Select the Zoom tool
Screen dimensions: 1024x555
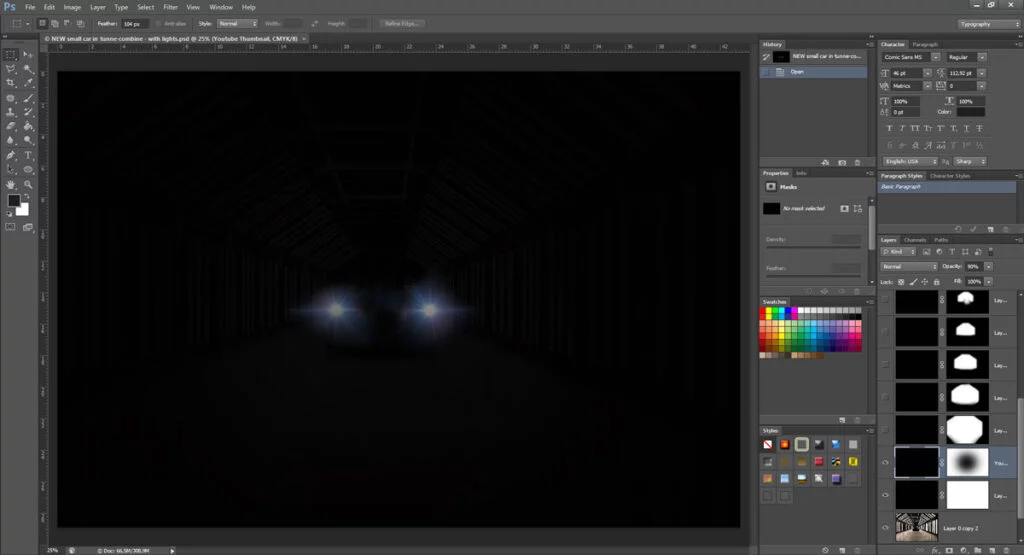[x=28, y=184]
